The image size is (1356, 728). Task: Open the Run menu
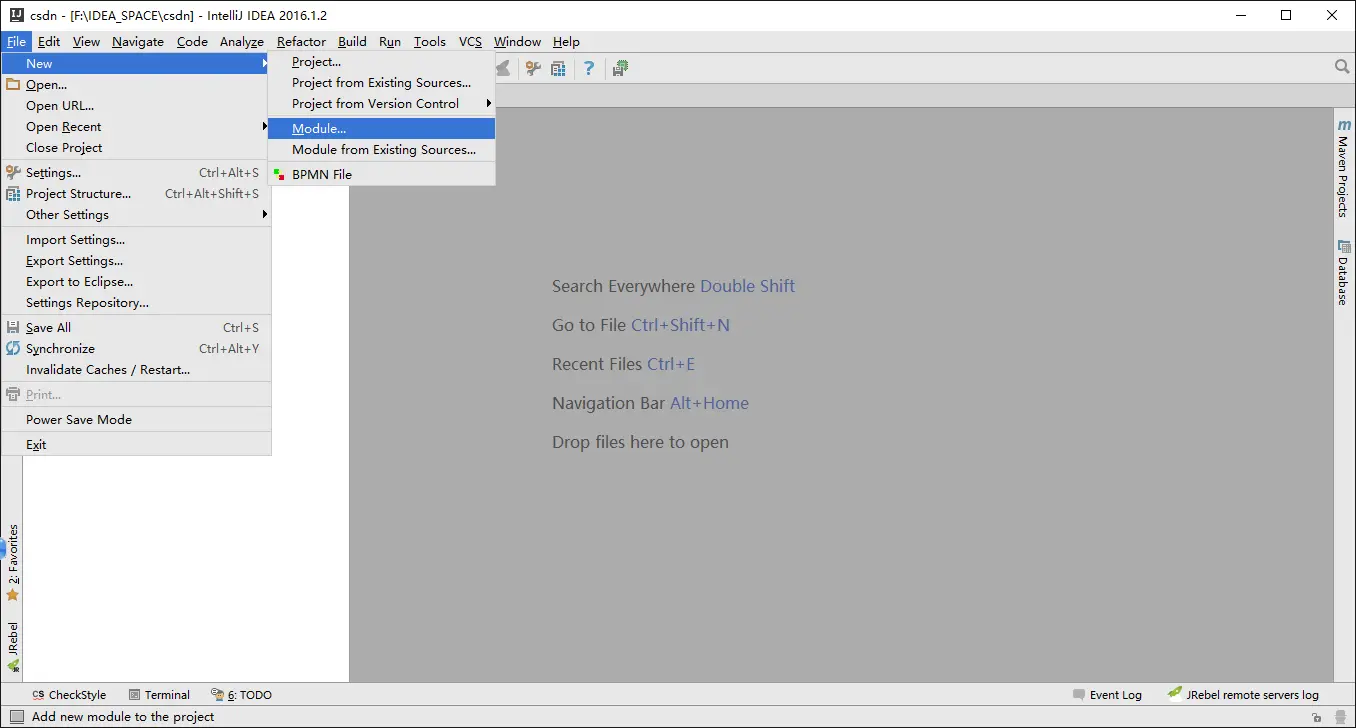pos(390,42)
